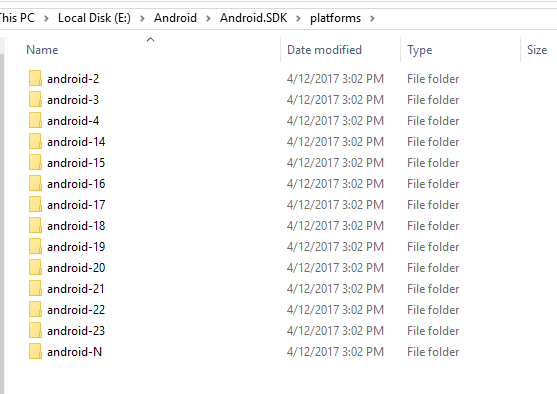The image size is (557, 394).
Task: Expand chevron after Android.SDK breadcrumb
Action: (298, 18)
